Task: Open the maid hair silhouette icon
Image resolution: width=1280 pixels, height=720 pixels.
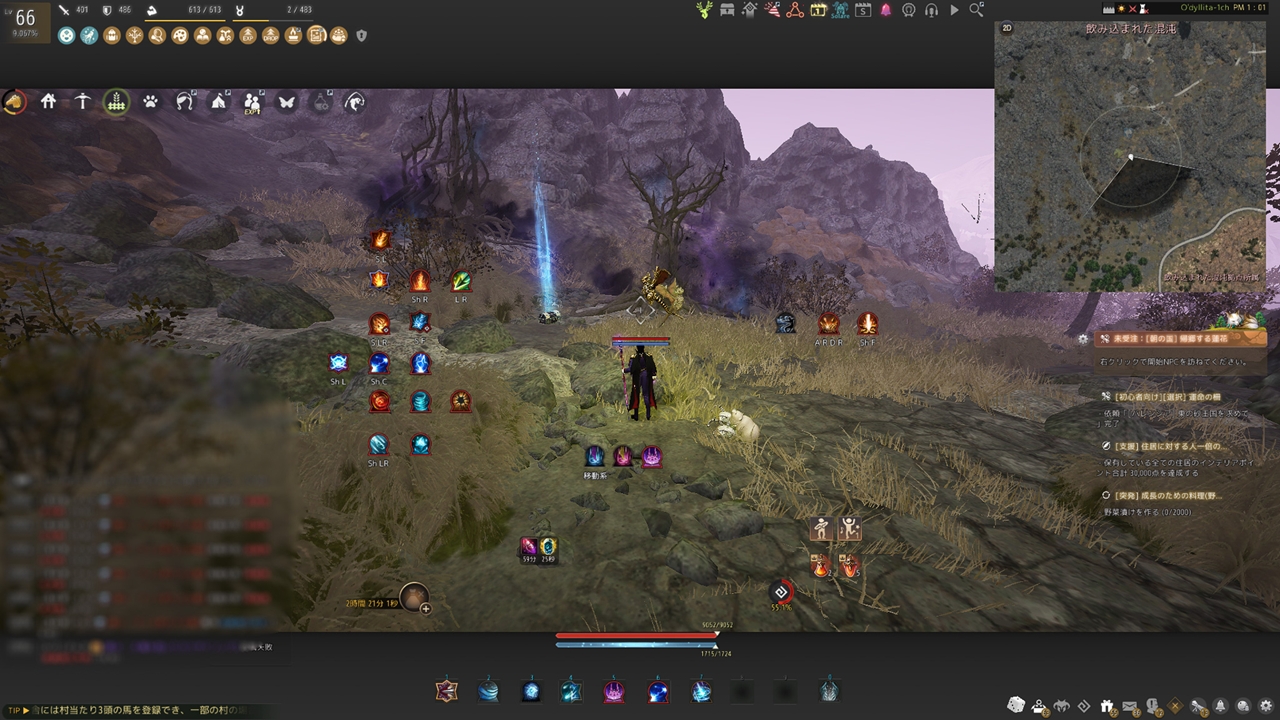Action: (184, 101)
